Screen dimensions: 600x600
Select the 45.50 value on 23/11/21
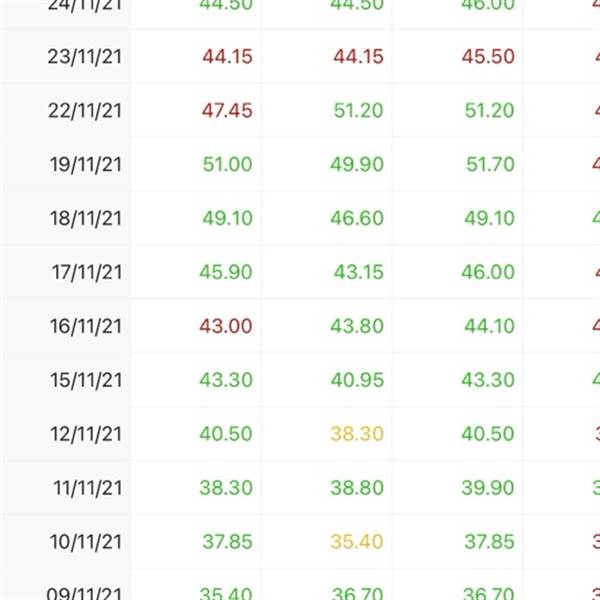click(x=488, y=57)
